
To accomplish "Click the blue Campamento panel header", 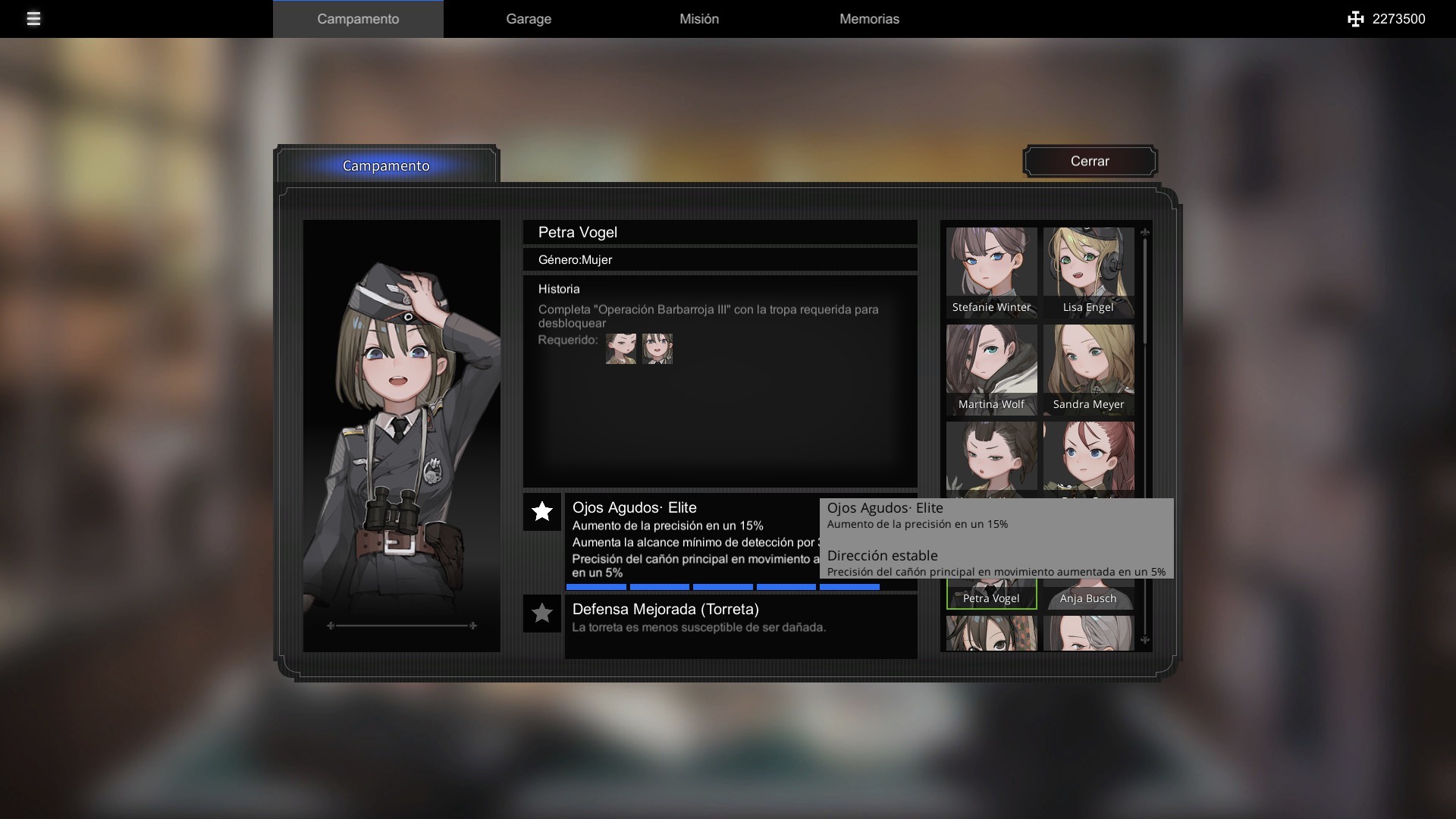I will click(386, 165).
